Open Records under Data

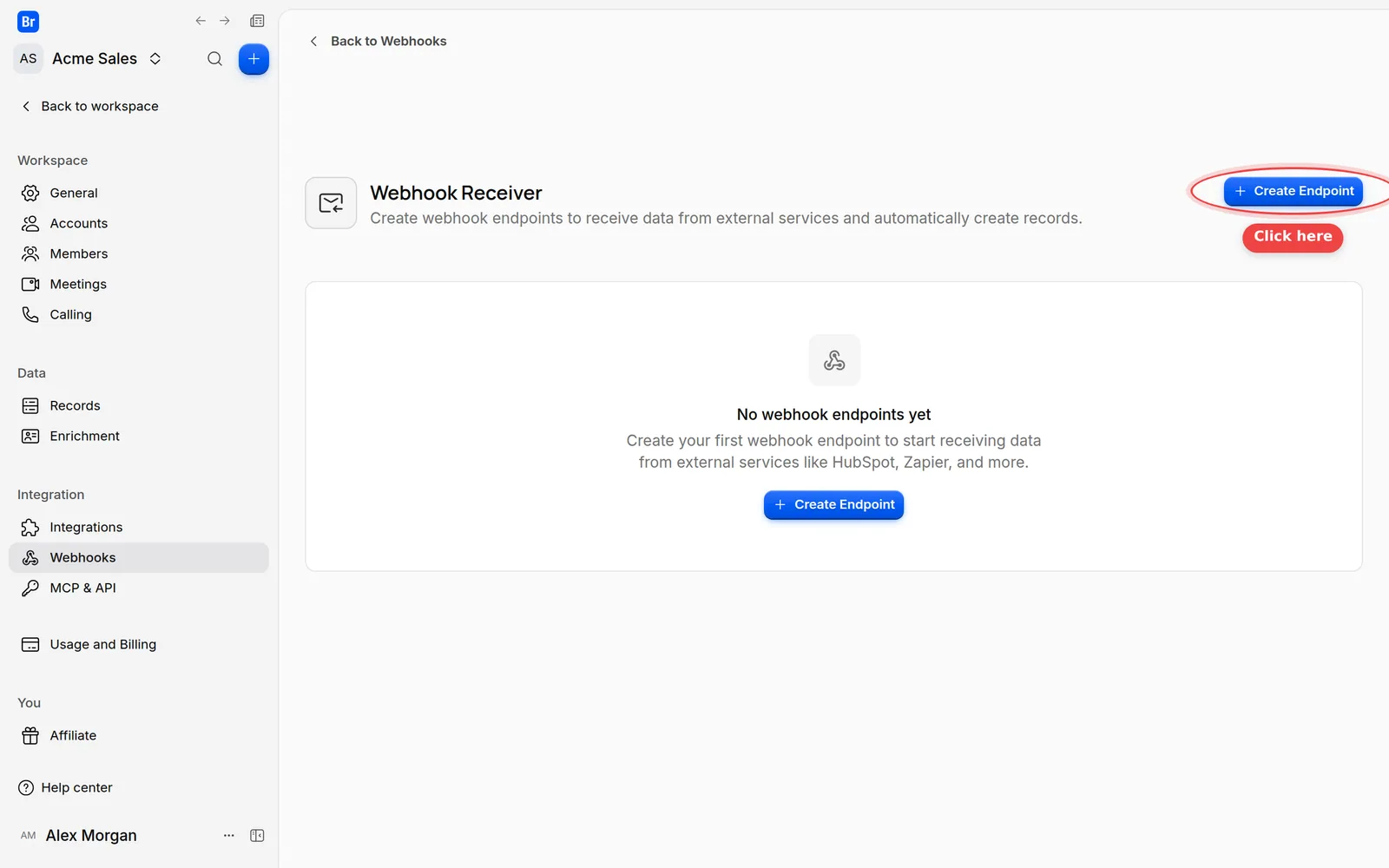pos(139,405)
